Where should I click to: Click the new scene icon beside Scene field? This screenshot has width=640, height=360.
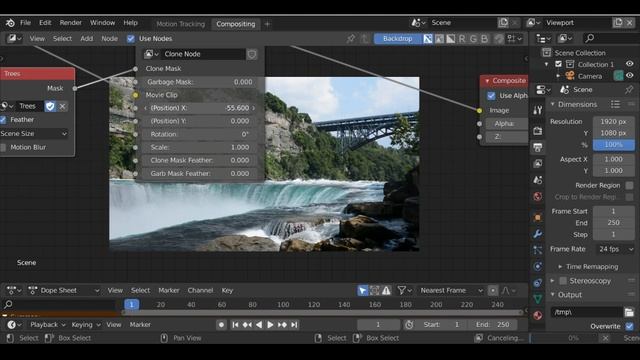[503, 23]
